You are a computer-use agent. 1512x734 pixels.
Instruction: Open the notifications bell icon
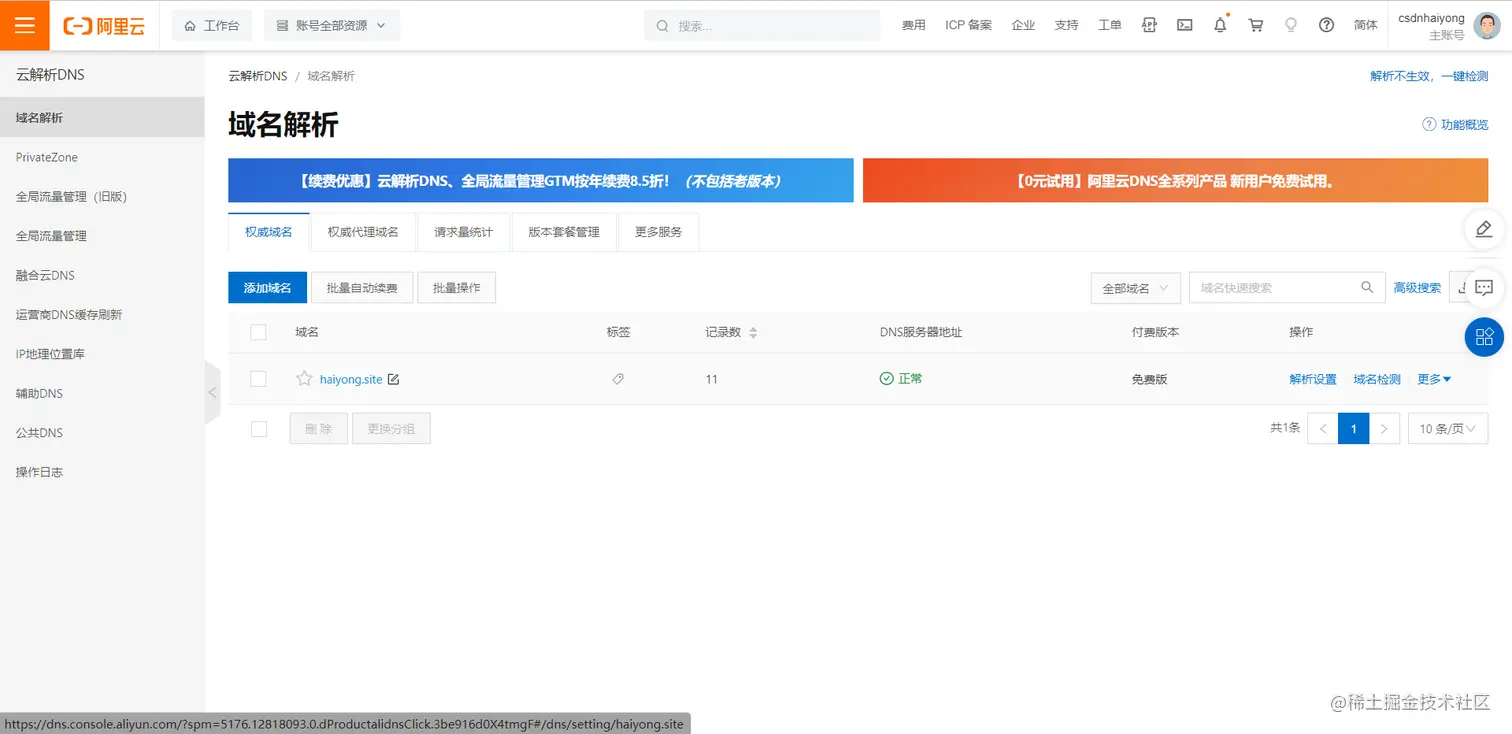coord(1220,25)
